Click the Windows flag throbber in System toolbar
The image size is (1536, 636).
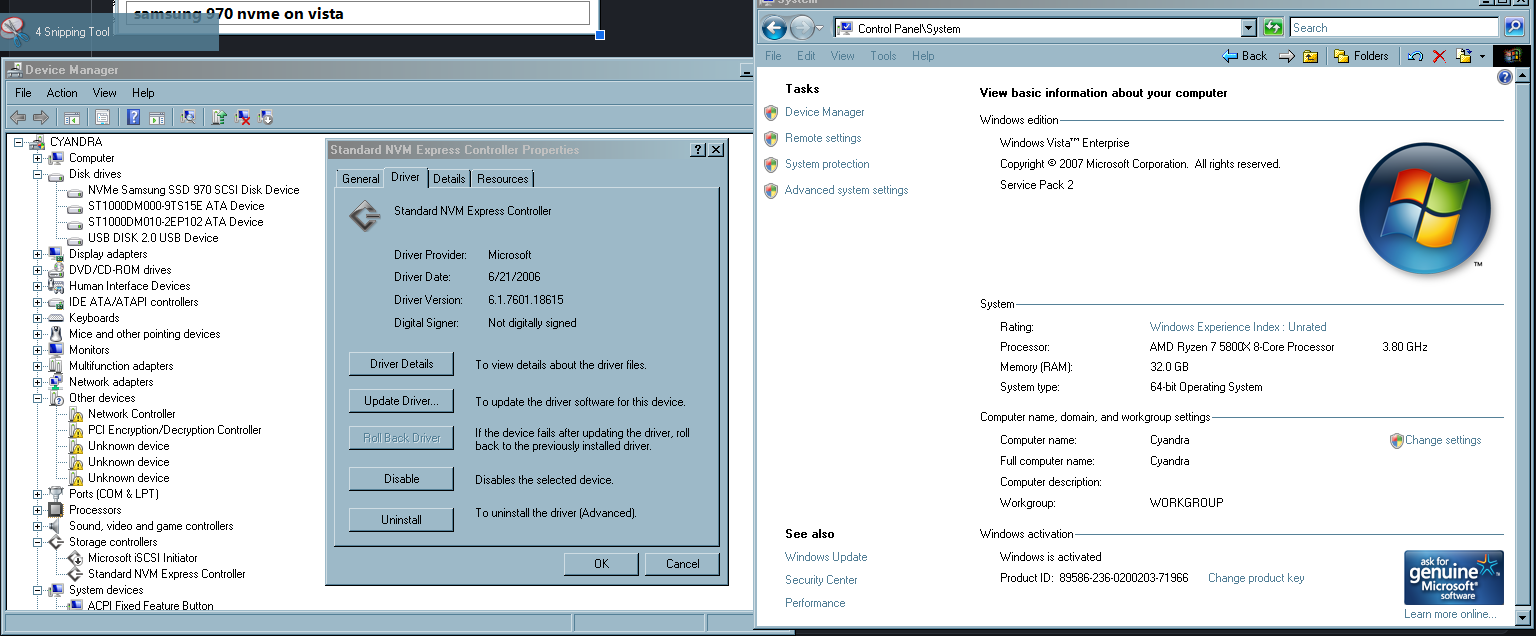pyautogui.click(x=1512, y=56)
